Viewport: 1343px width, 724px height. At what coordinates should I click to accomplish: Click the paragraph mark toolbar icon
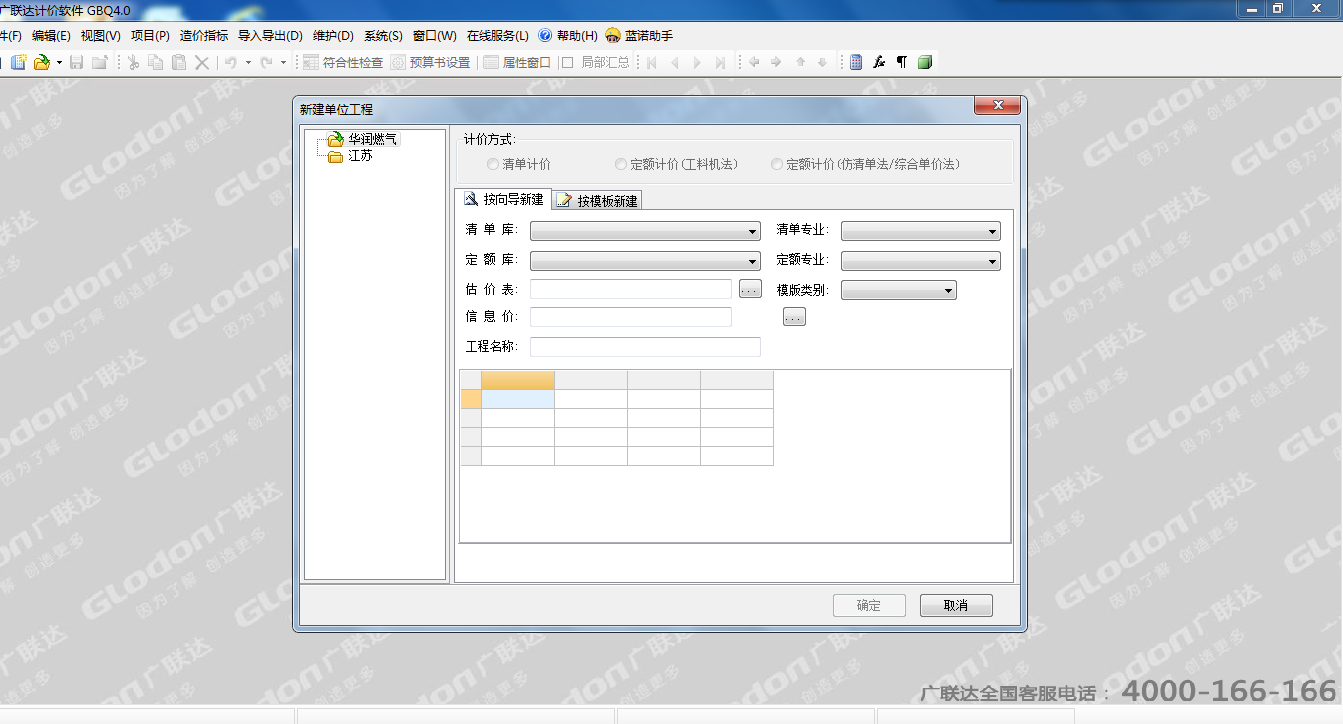click(902, 62)
